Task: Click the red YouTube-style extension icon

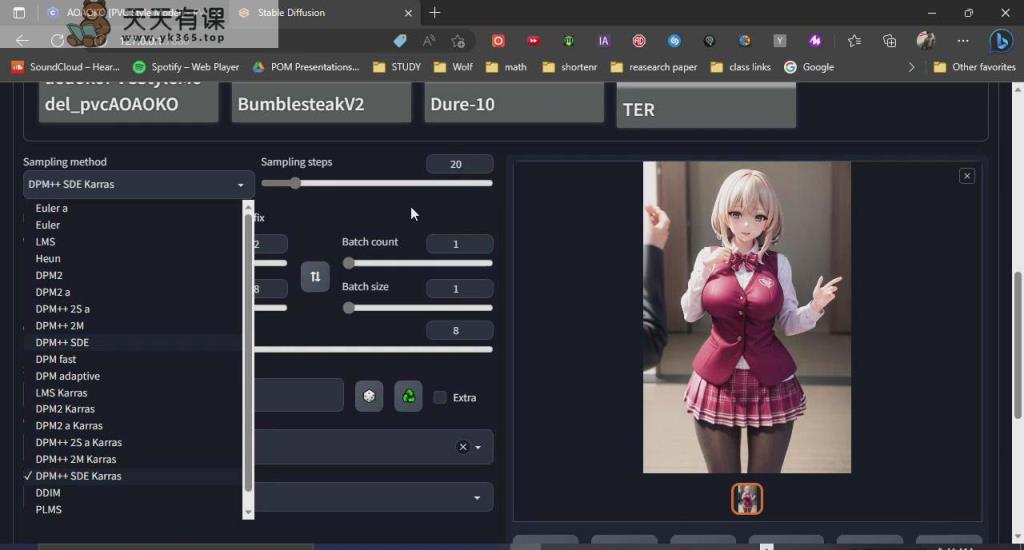Action: pos(534,40)
